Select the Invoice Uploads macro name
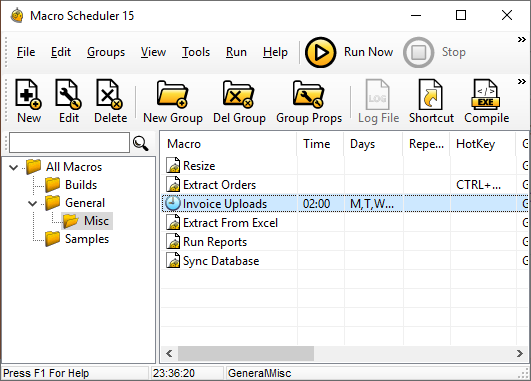The height and width of the screenshot is (381, 531). pos(225,204)
